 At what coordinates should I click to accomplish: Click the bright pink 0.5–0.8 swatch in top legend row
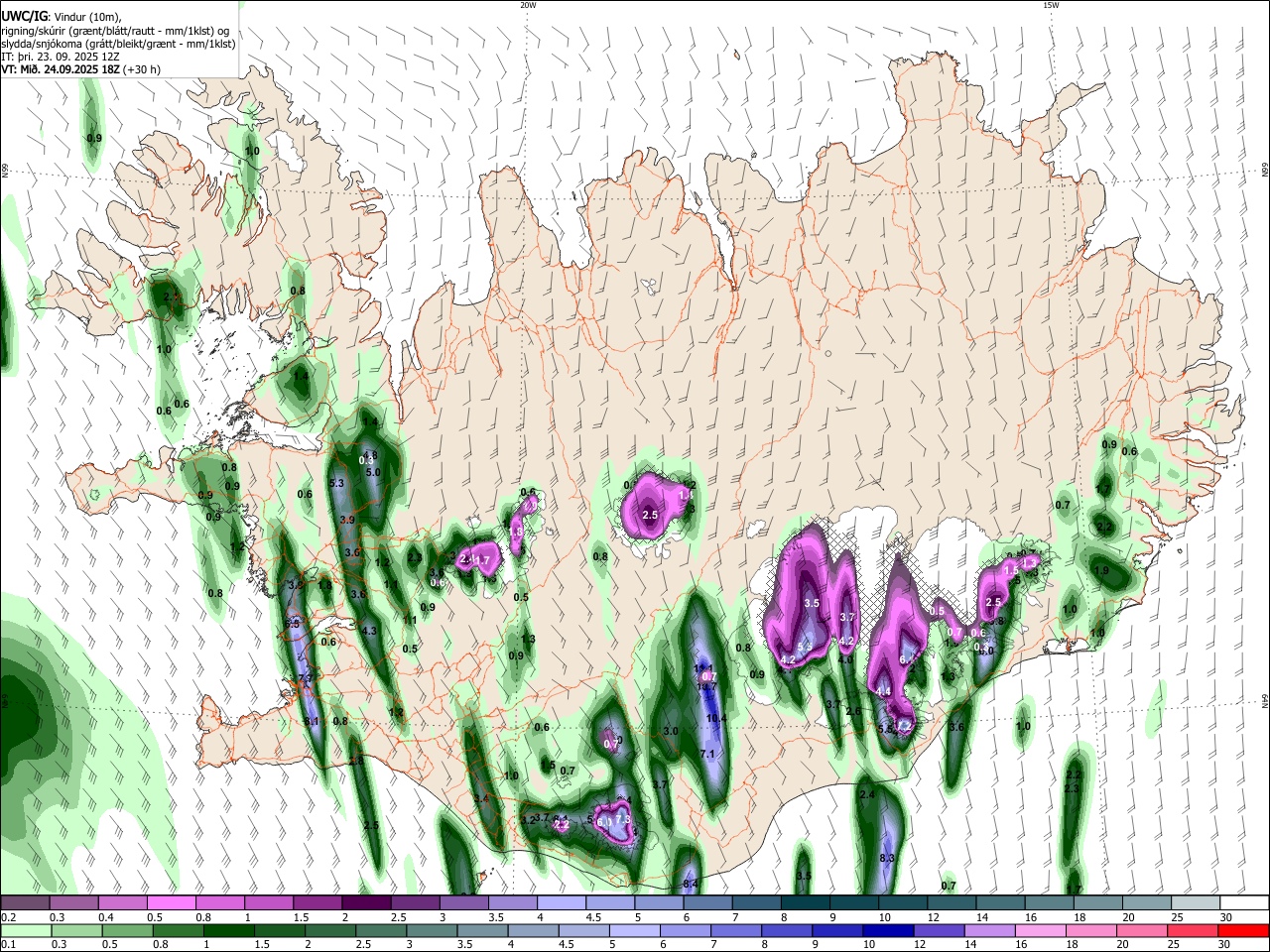(171, 903)
